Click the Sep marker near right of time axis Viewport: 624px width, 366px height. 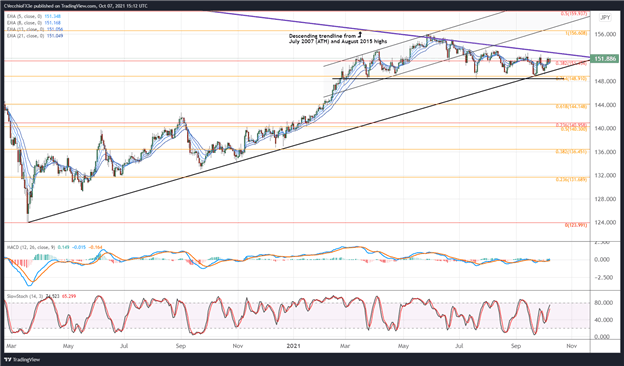pyautogui.click(x=516, y=346)
